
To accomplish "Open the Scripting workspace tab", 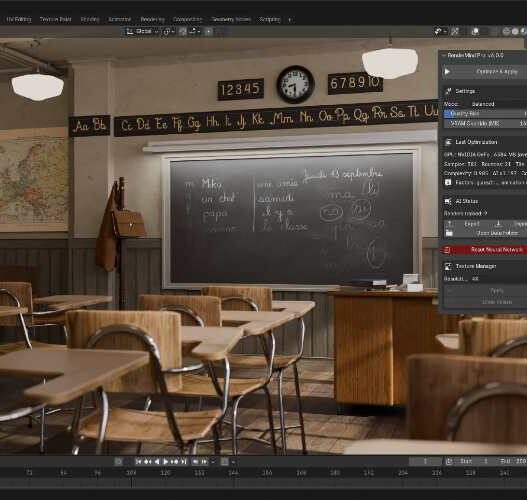I will (270, 19).
